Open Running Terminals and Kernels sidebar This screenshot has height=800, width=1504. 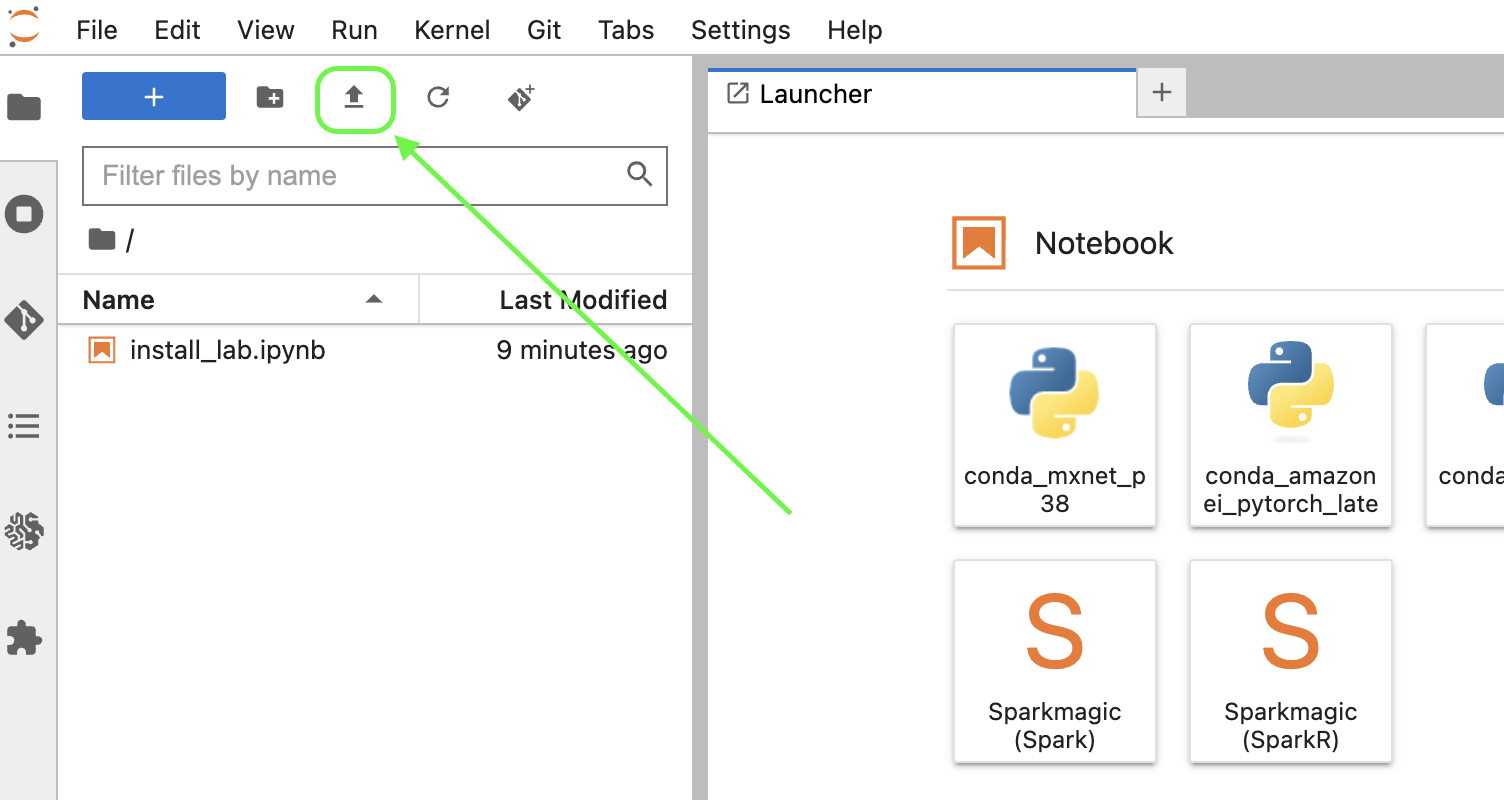click(x=24, y=213)
